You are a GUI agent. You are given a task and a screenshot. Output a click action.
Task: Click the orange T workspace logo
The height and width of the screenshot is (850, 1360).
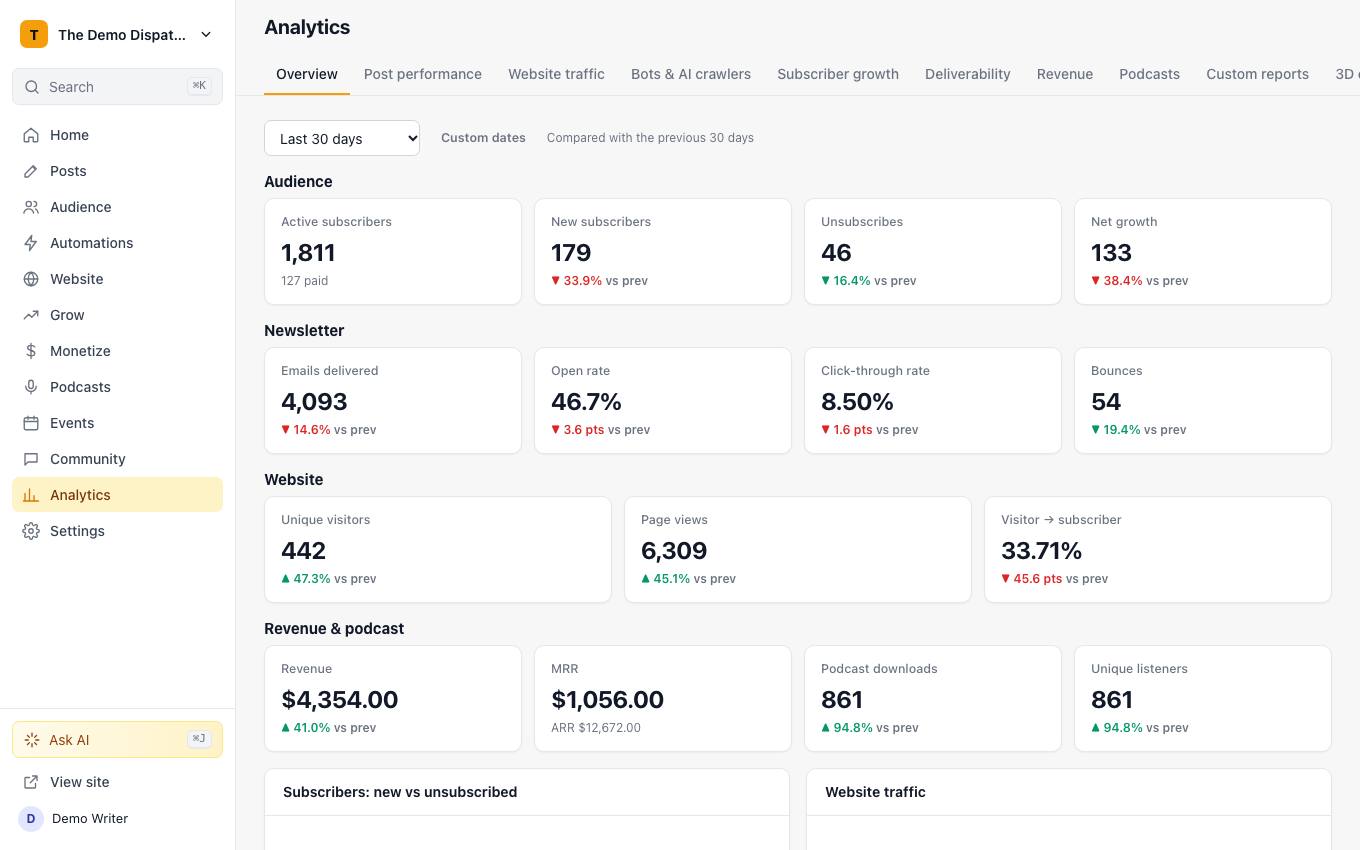34,34
